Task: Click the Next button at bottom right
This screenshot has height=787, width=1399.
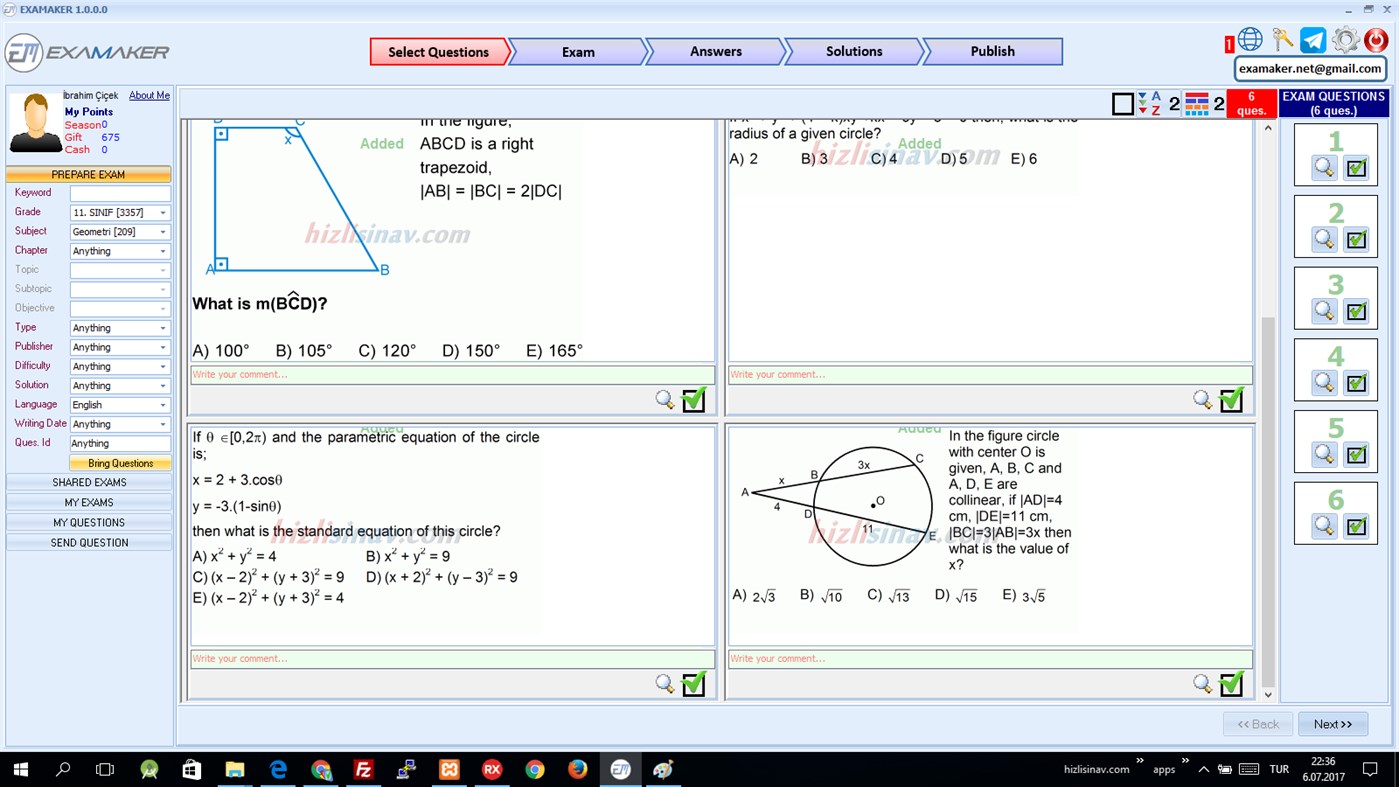Action: click(1333, 723)
